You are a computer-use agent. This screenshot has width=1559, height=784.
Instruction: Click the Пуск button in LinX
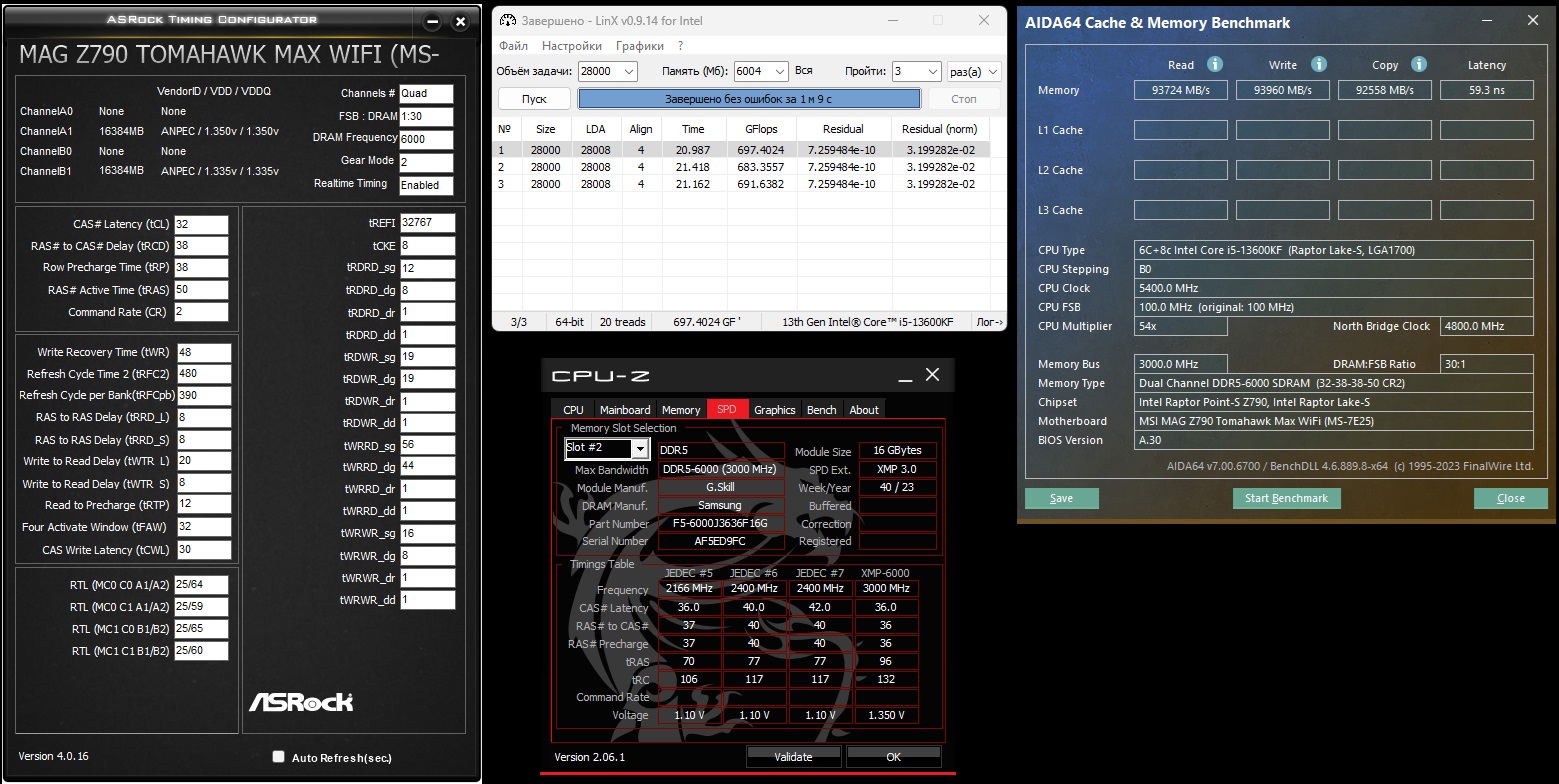pos(535,99)
